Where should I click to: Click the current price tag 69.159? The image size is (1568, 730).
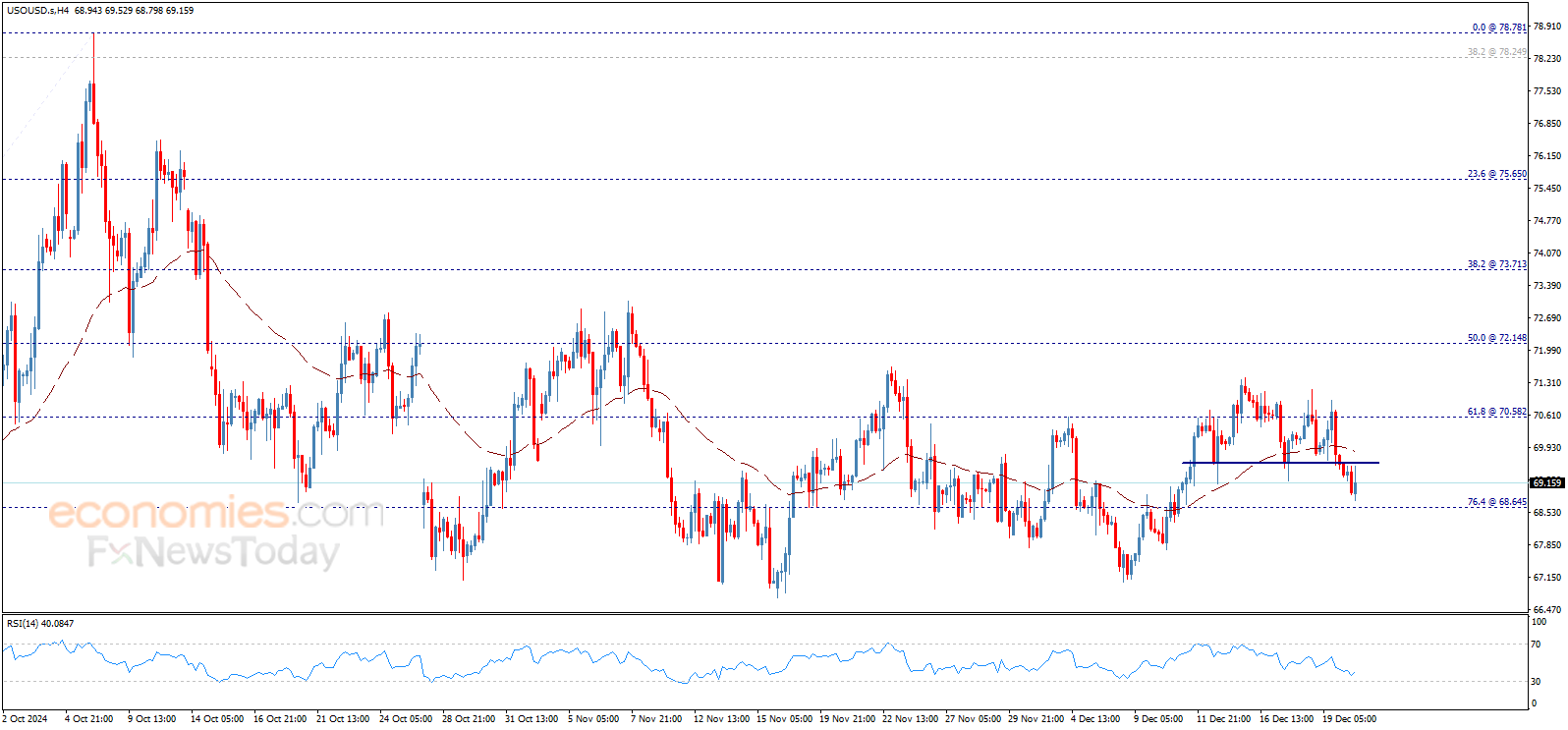coord(1547,482)
